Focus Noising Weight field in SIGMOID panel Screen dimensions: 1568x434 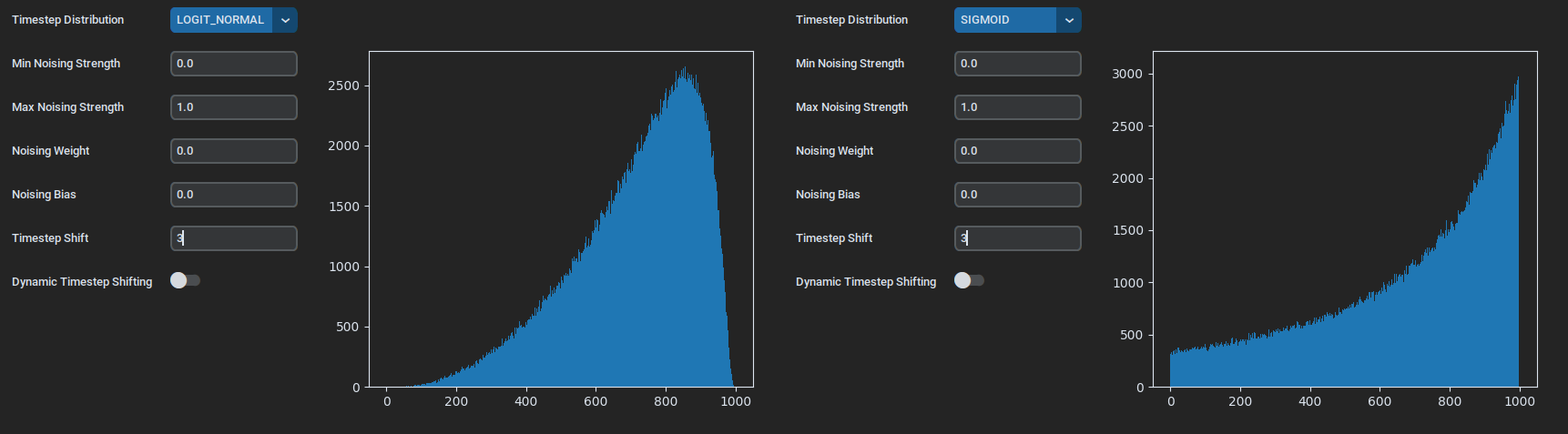point(1018,151)
